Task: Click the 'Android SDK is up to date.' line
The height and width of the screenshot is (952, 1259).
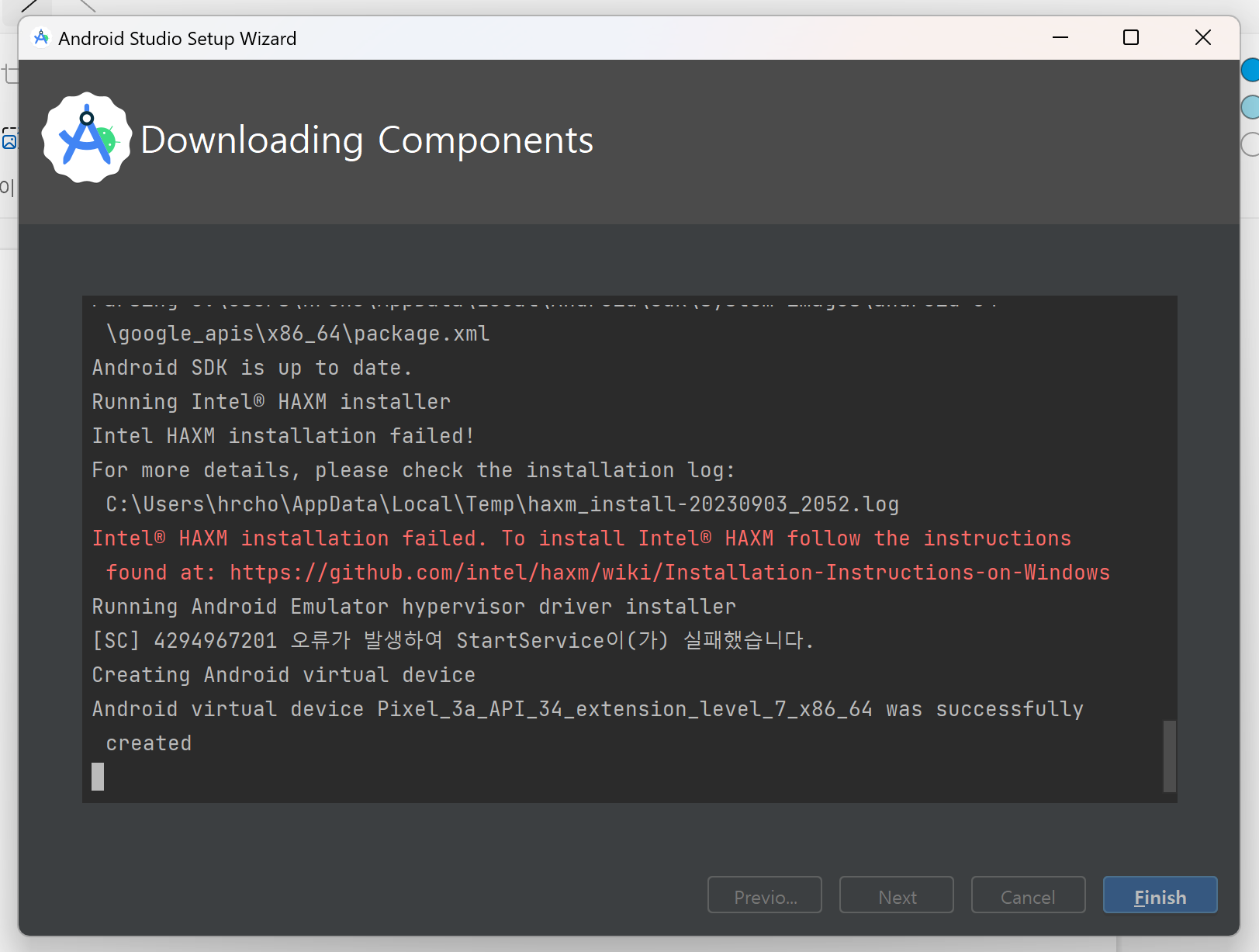Action: [x=252, y=368]
